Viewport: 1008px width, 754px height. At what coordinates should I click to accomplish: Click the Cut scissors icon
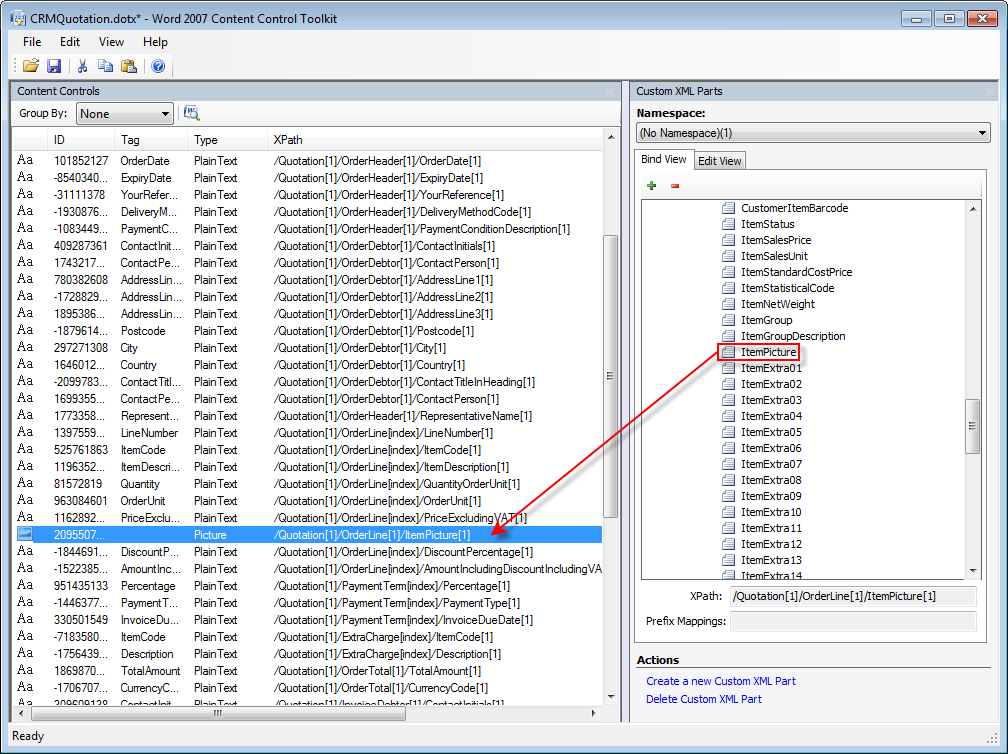click(x=82, y=66)
